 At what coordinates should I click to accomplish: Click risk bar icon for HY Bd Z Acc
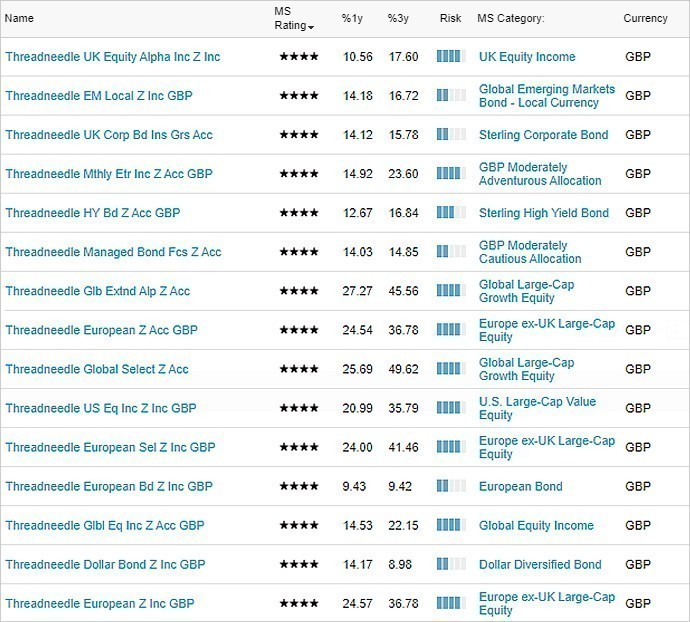click(451, 212)
